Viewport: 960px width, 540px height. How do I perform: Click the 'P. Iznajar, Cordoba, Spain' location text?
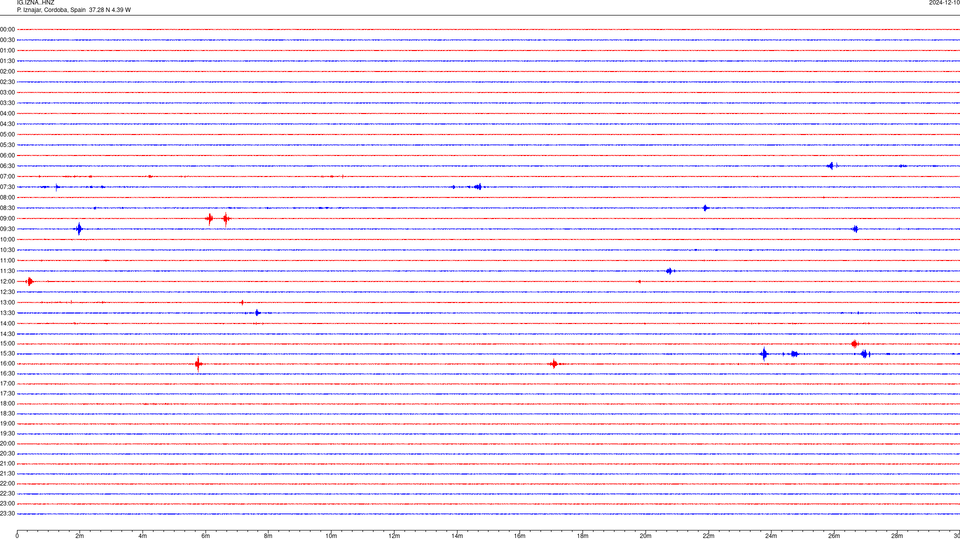[x=51, y=10]
